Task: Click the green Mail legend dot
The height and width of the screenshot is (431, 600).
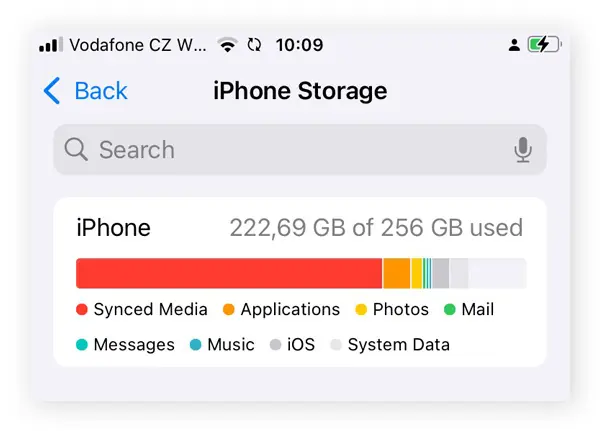Action: pyautogui.click(x=450, y=309)
